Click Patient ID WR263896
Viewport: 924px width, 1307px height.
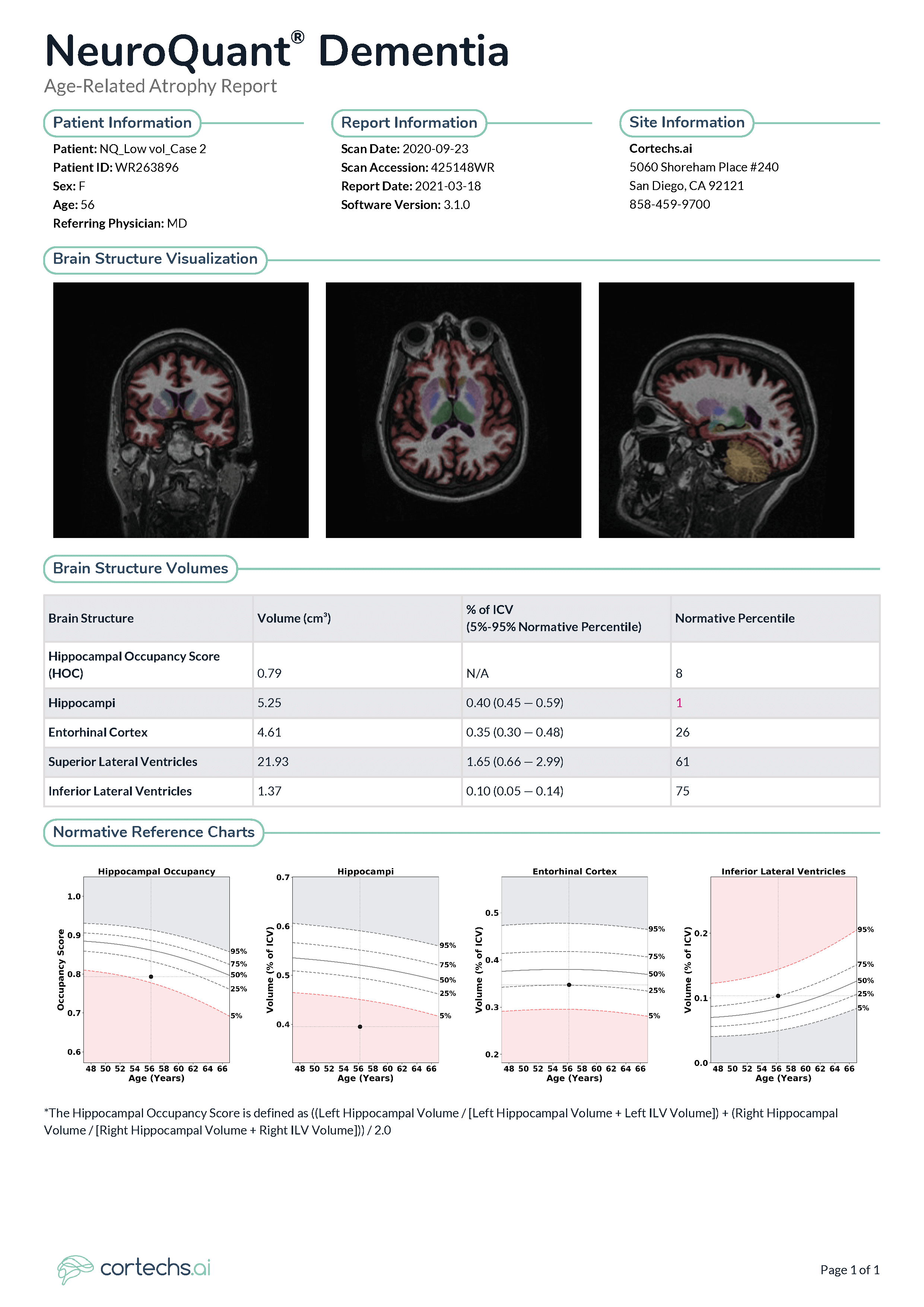115,167
